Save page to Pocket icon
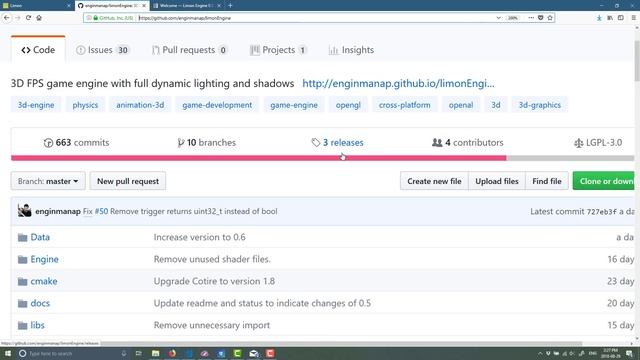The height and width of the screenshot is (360, 640). [x=540, y=18]
